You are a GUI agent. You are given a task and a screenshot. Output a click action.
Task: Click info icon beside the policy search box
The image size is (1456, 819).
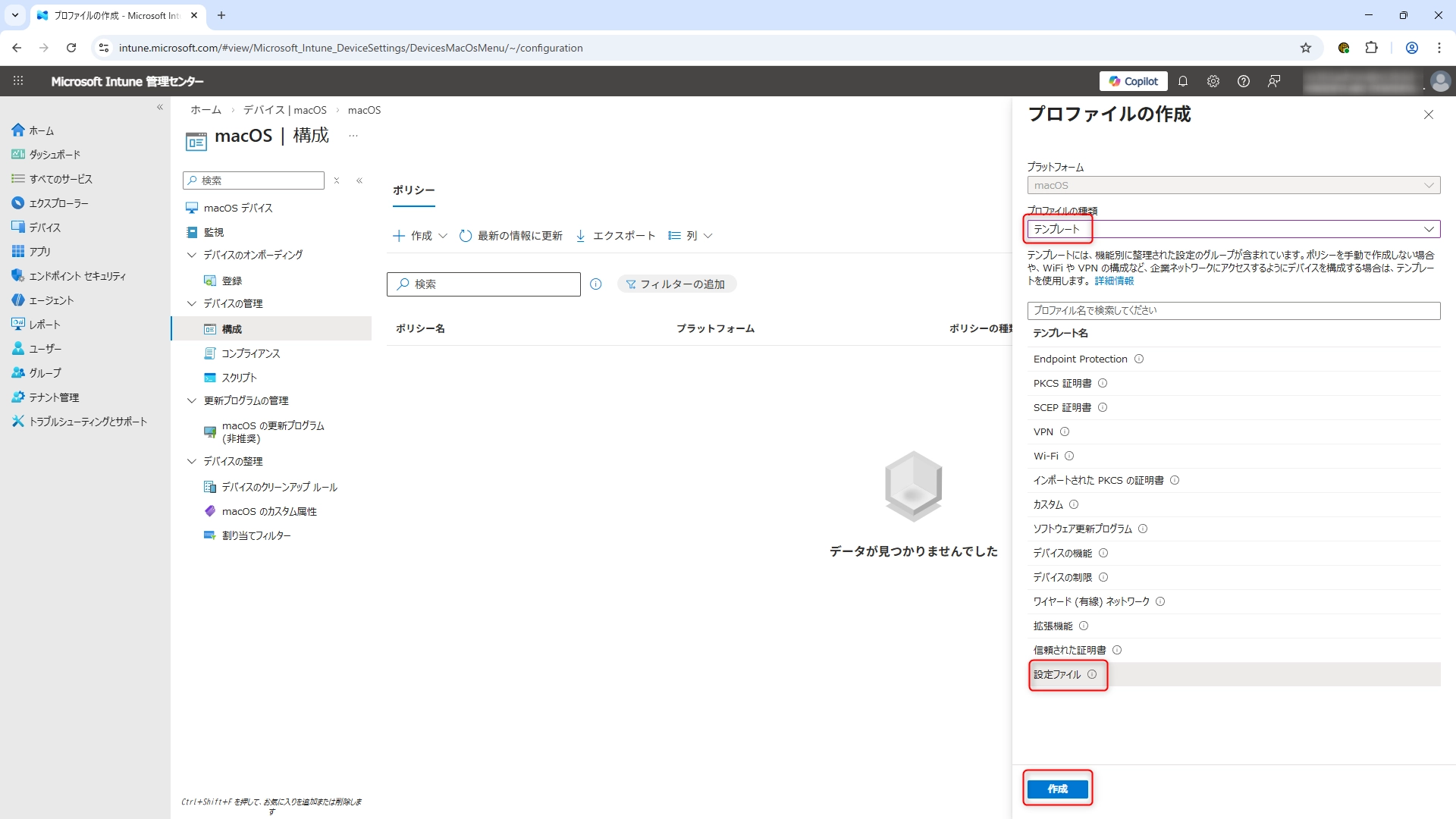coord(596,284)
